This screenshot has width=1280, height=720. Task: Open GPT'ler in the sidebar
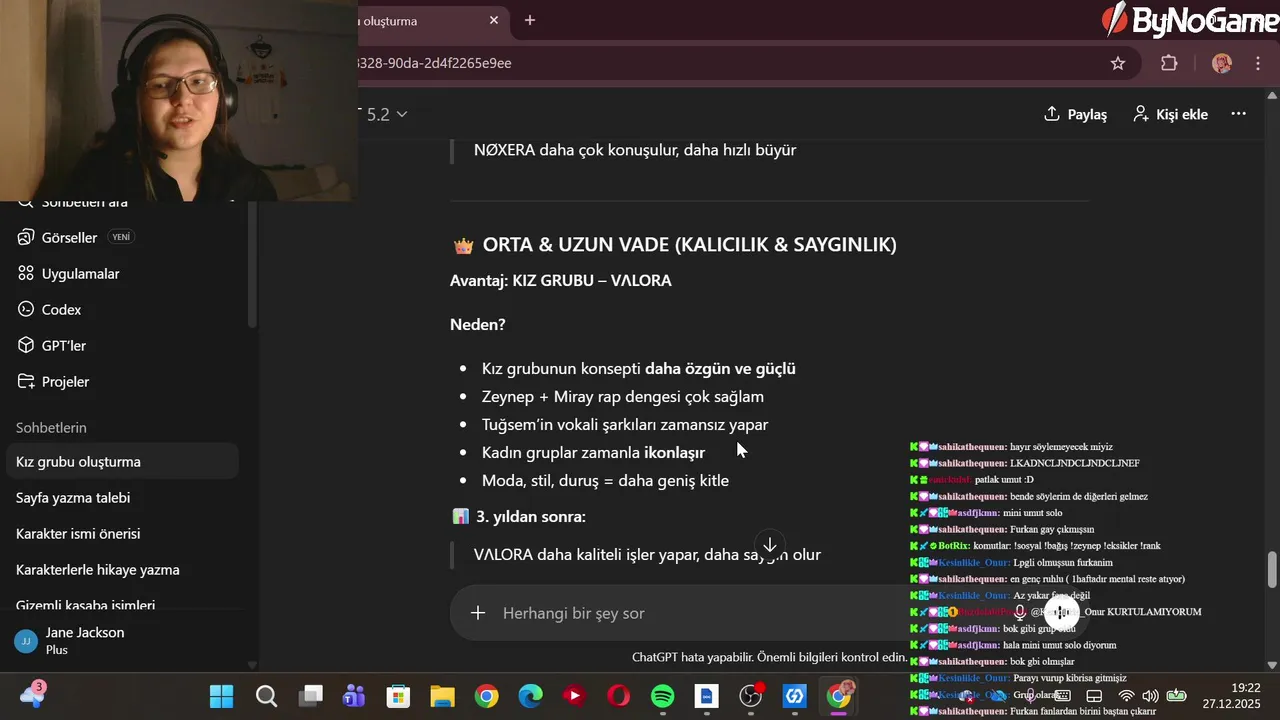[x=125, y=345]
